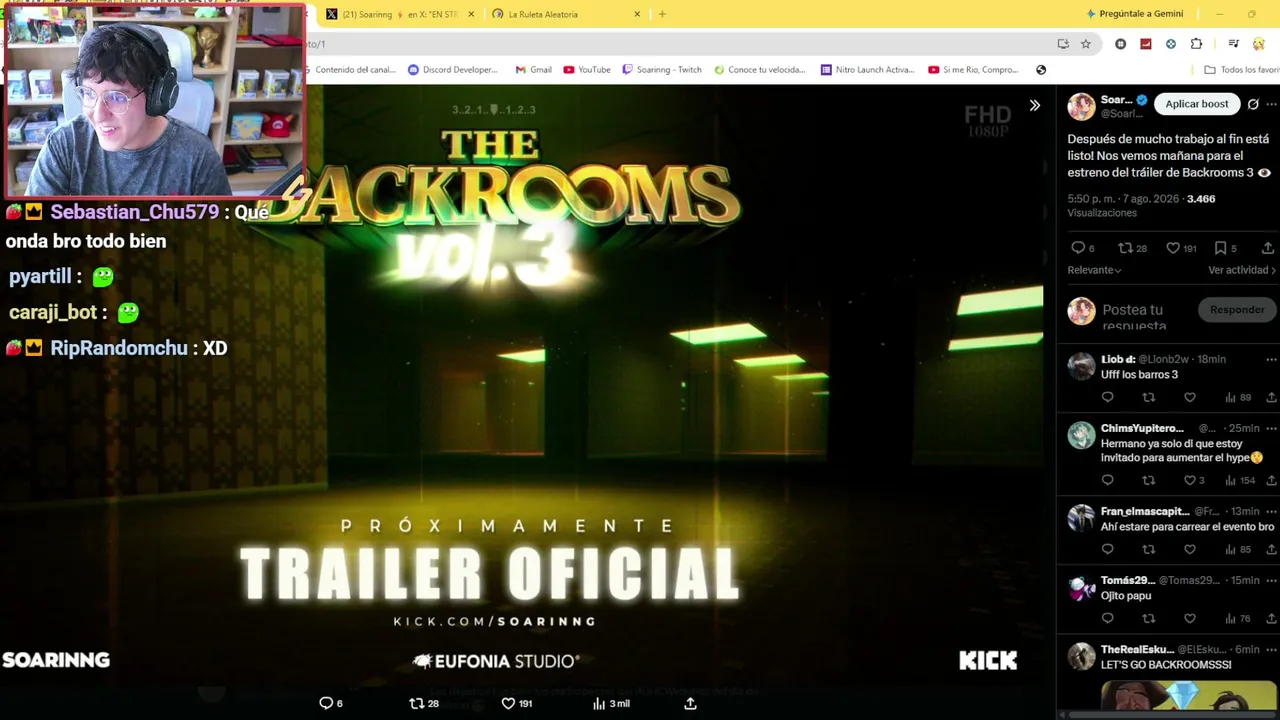Screen dimensions: 1280x720
Task: Open the browser Extensions puzzle icon
Action: tap(1196, 44)
